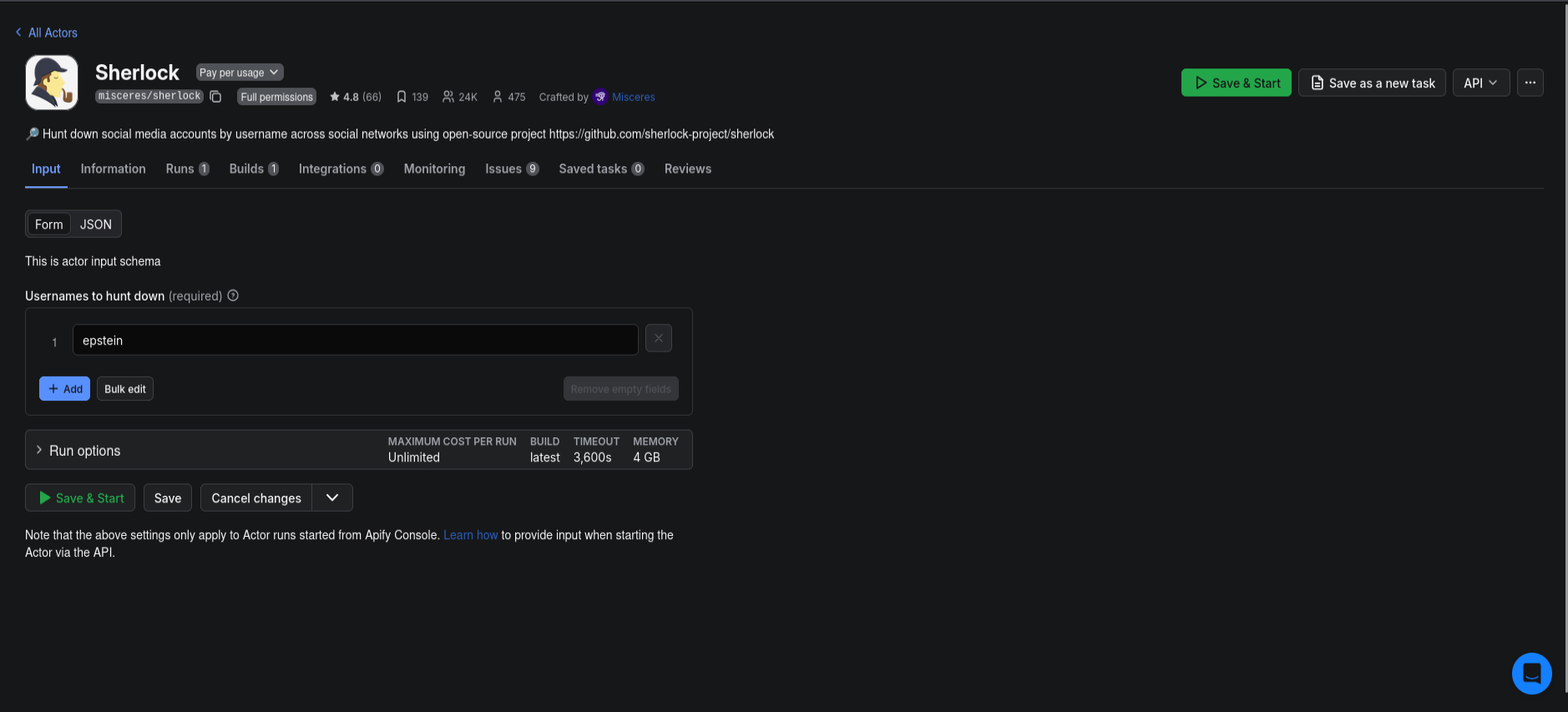The image size is (1568, 712).
Task: Open the Runs tab
Action: (187, 169)
